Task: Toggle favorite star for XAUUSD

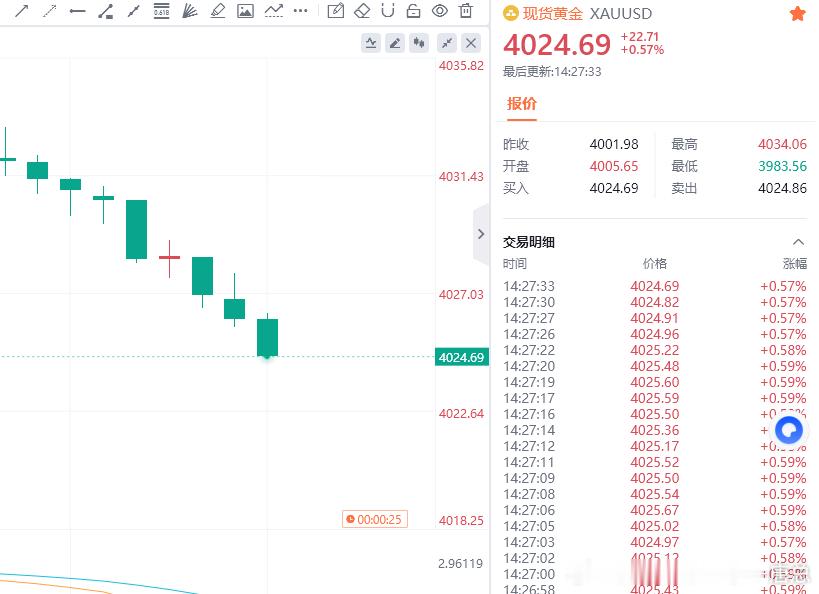Action: point(797,14)
